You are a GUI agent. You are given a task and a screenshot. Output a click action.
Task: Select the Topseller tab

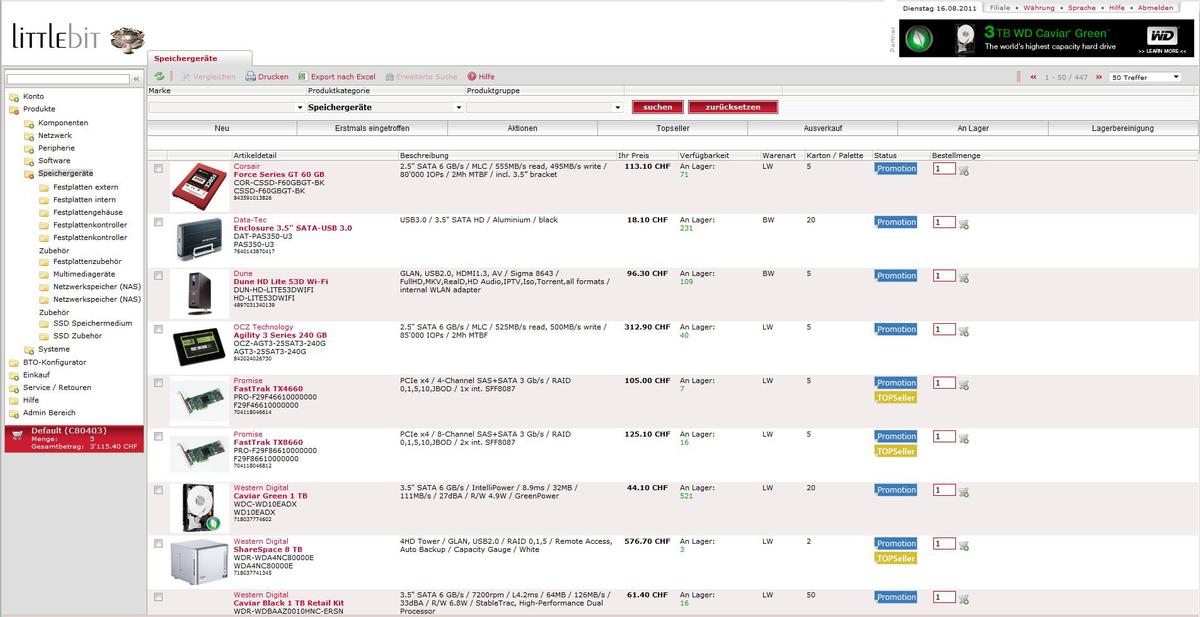tap(672, 128)
